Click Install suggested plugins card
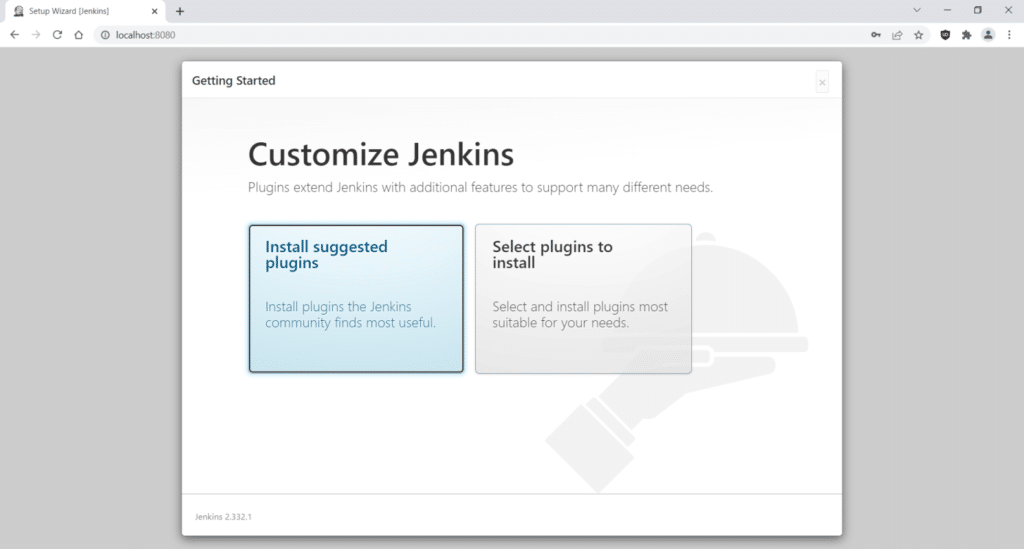Screen dimensions: 1024x549 point(356,299)
